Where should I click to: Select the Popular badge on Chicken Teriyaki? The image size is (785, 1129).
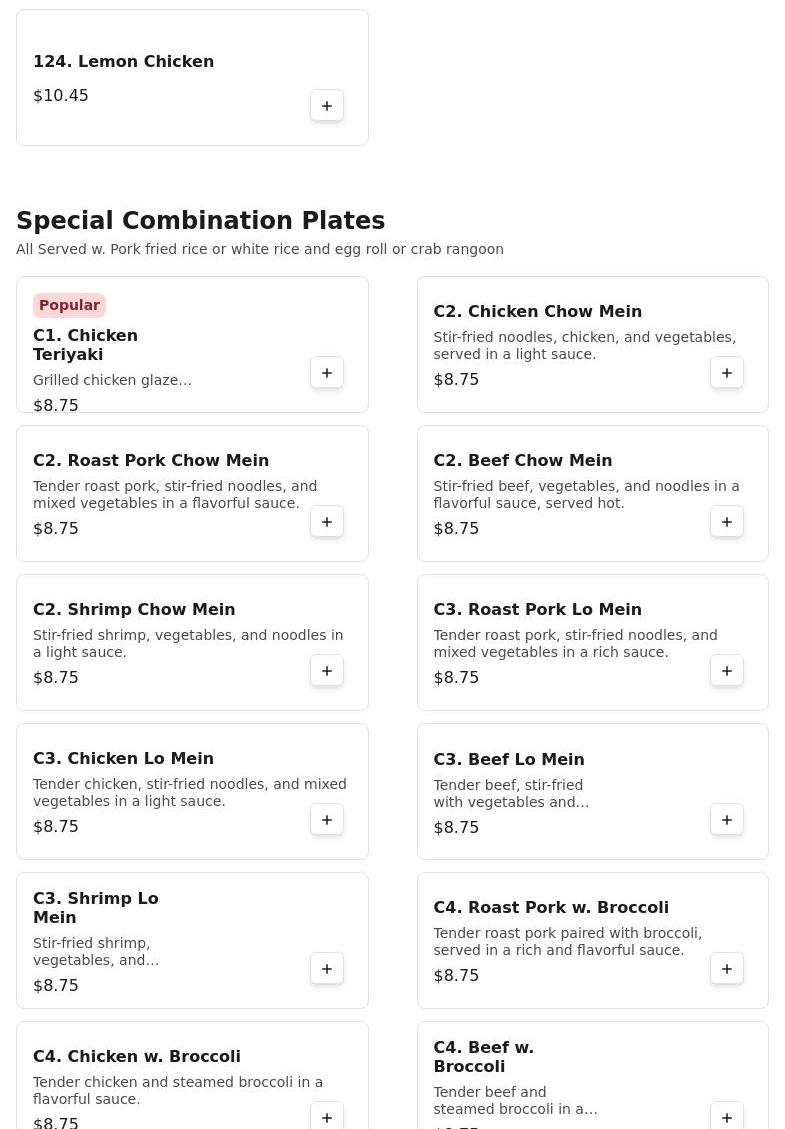(x=69, y=305)
